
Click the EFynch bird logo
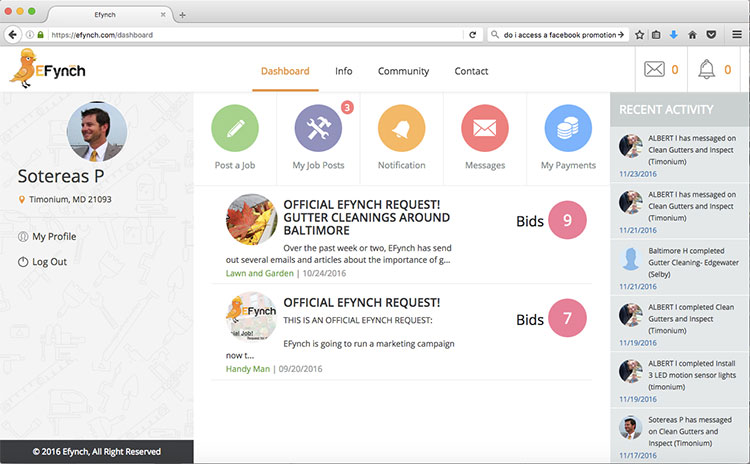click(47, 69)
